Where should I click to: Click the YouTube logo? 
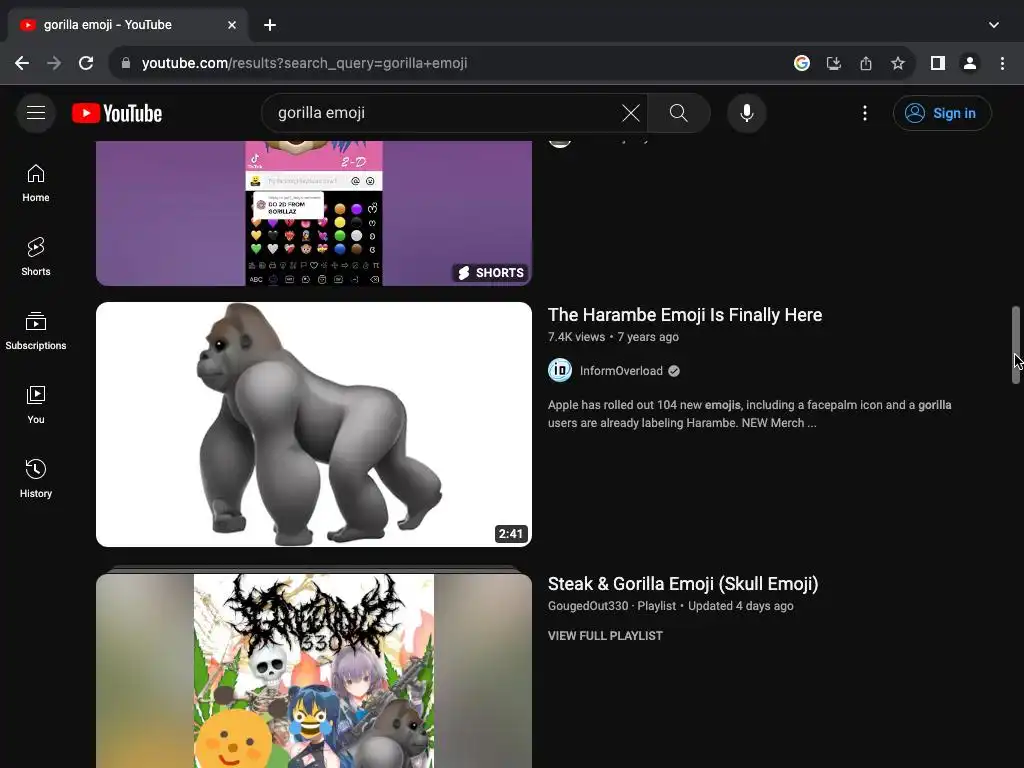(117, 113)
